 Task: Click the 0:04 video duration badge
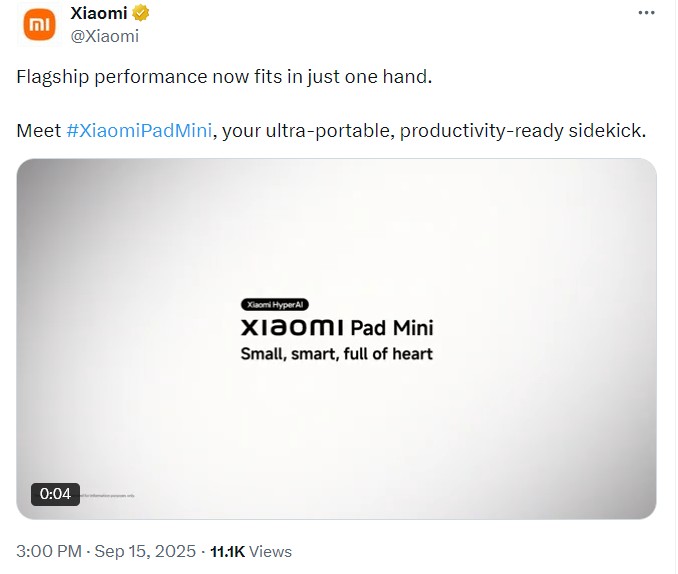[55, 494]
